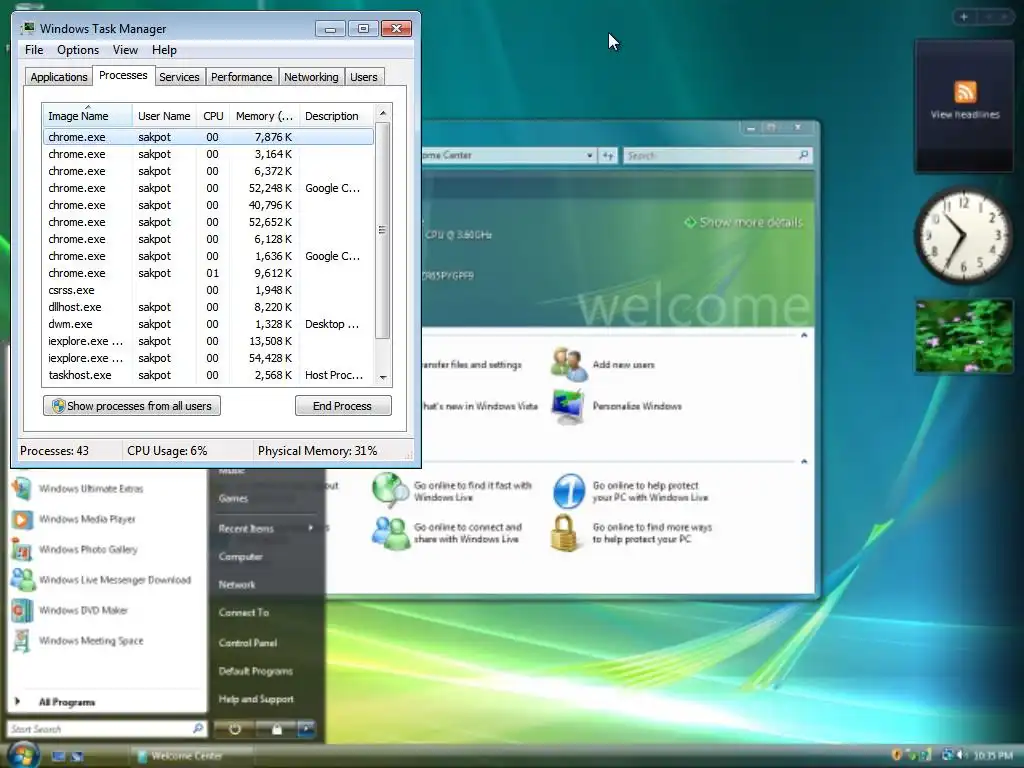Click the Start menu power button
Image resolution: width=1024 pixels, height=768 pixels.
pos(234,729)
